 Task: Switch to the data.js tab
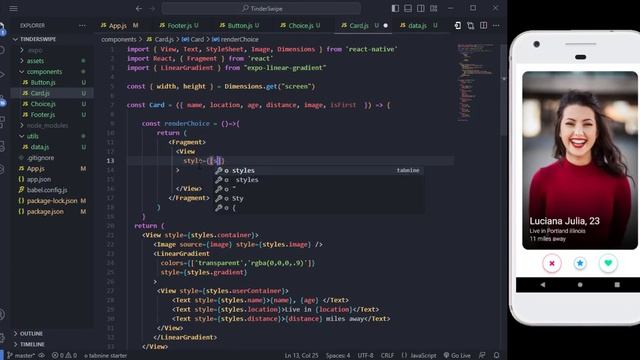[x=417, y=25]
